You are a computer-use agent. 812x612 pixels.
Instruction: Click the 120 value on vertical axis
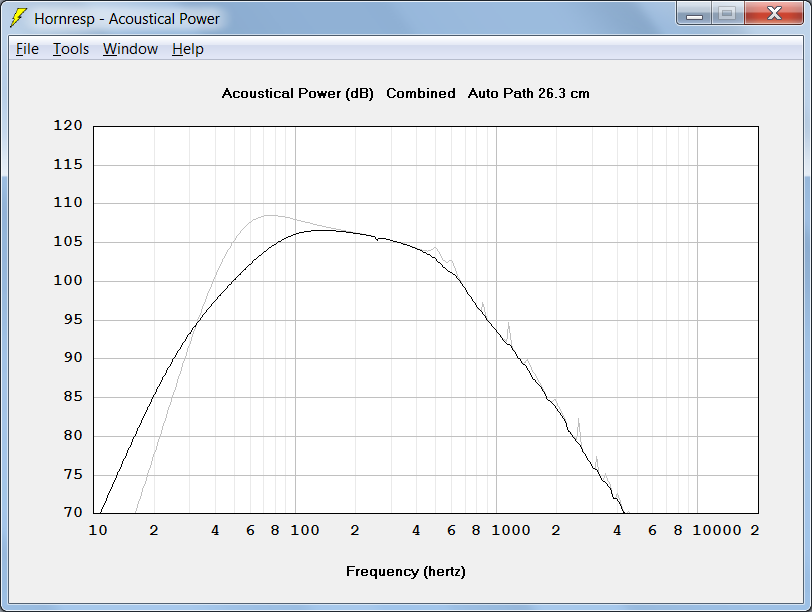point(68,125)
